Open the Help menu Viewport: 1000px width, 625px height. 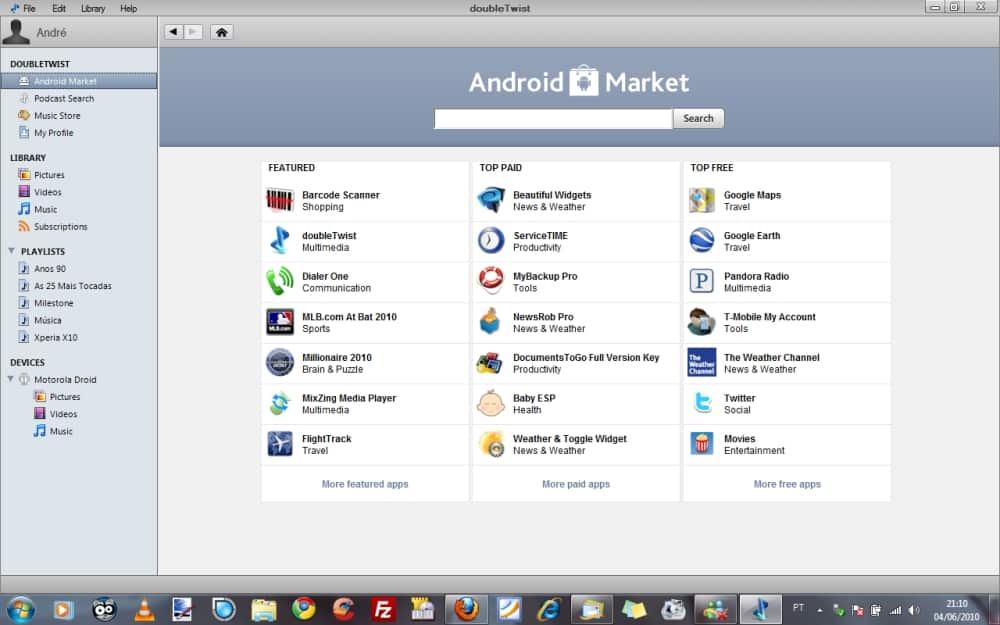(x=128, y=8)
